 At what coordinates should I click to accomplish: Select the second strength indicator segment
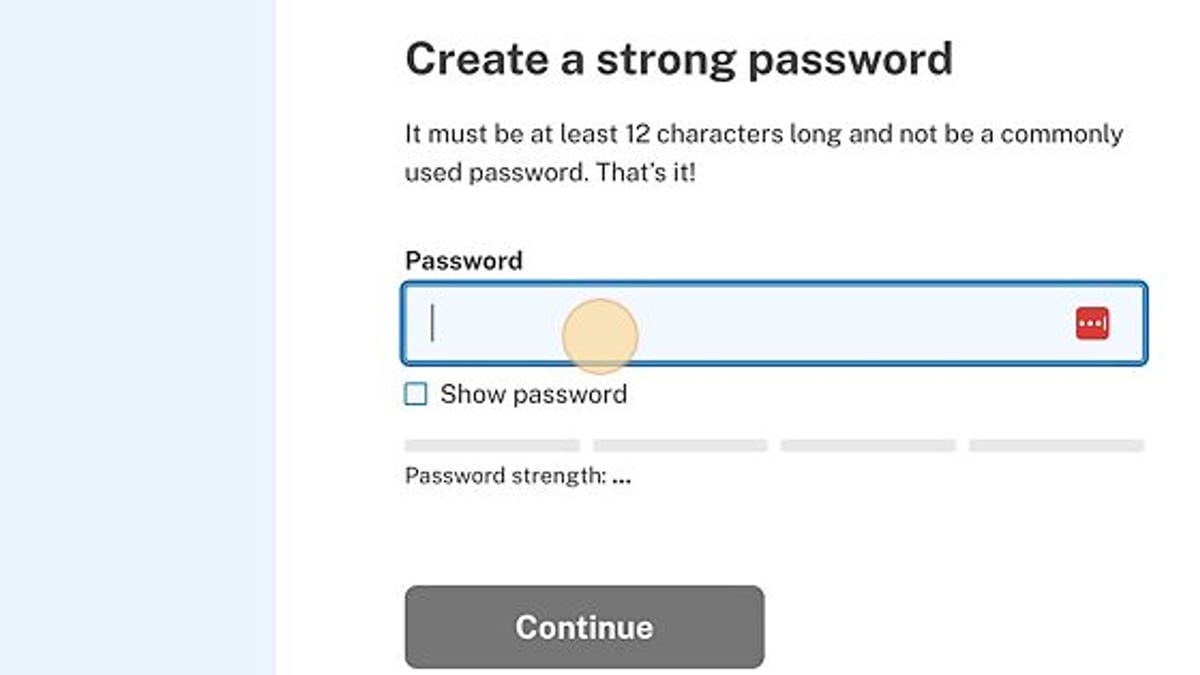coord(680,443)
